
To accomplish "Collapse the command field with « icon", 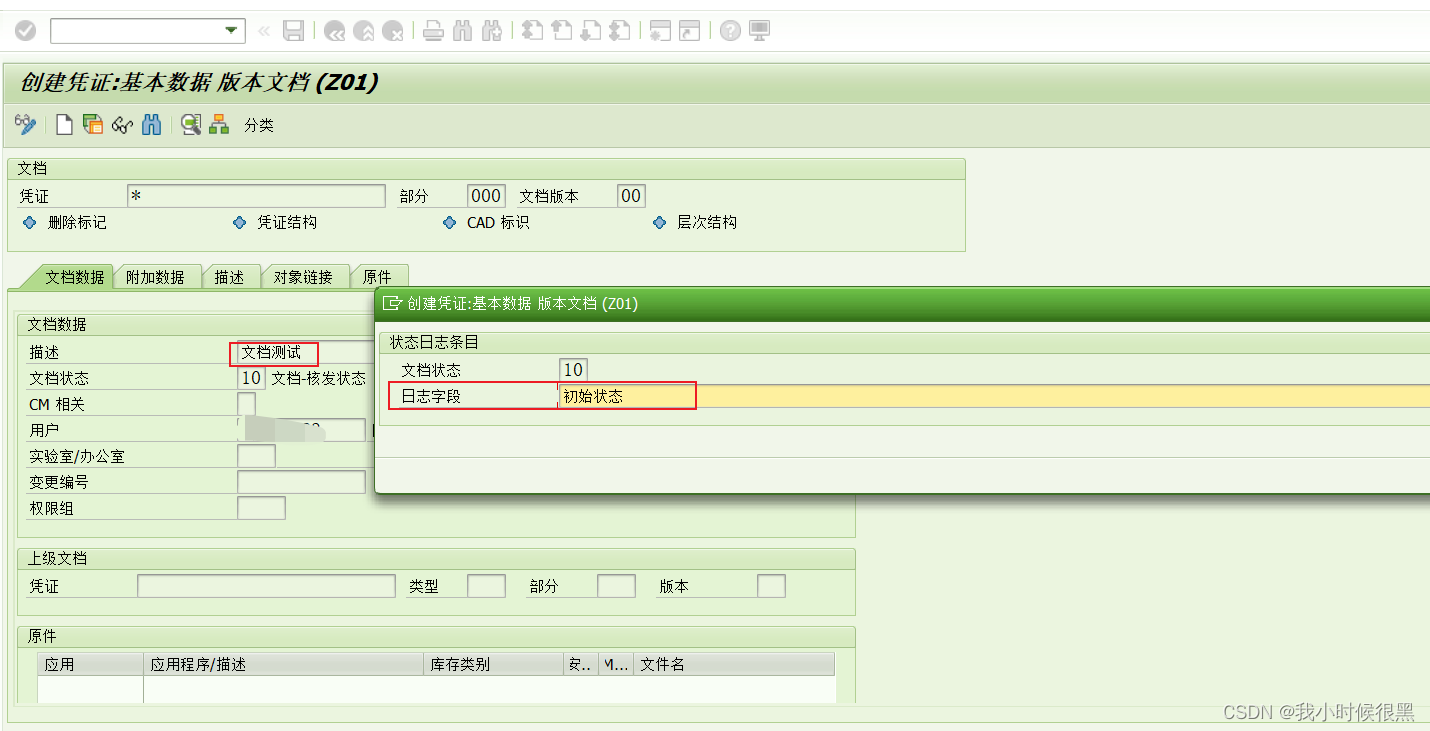I will [x=264, y=31].
